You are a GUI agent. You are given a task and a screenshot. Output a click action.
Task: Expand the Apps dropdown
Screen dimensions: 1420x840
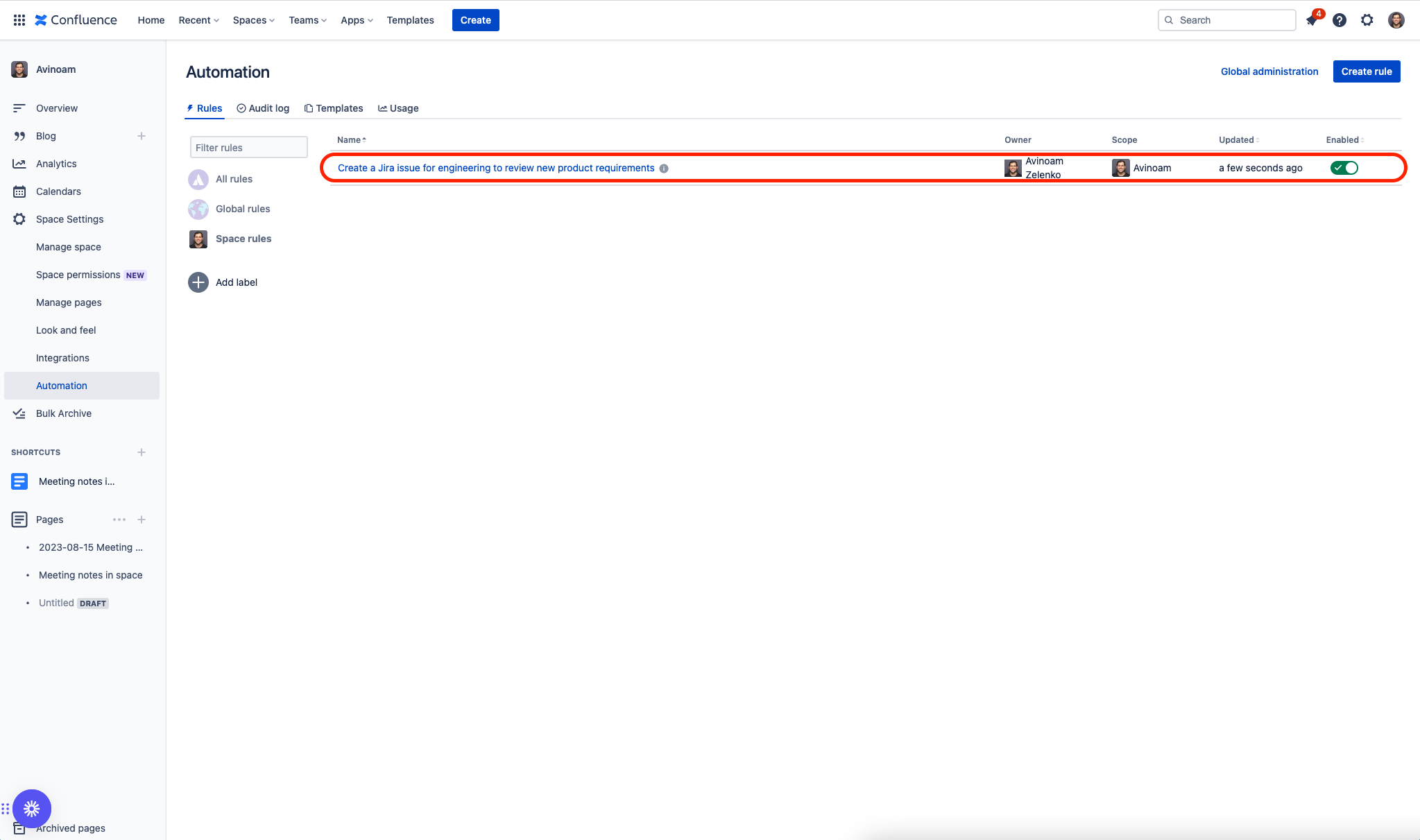(356, 20)
